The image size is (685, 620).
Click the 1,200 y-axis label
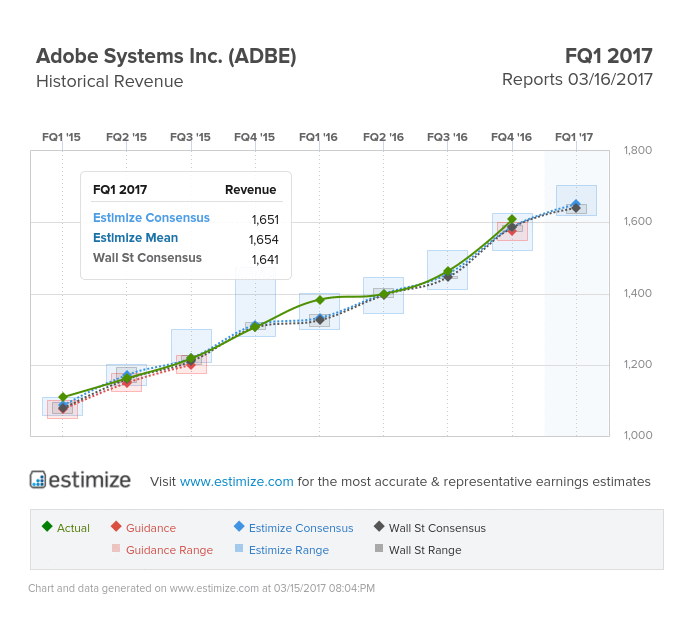pos(637,364)
